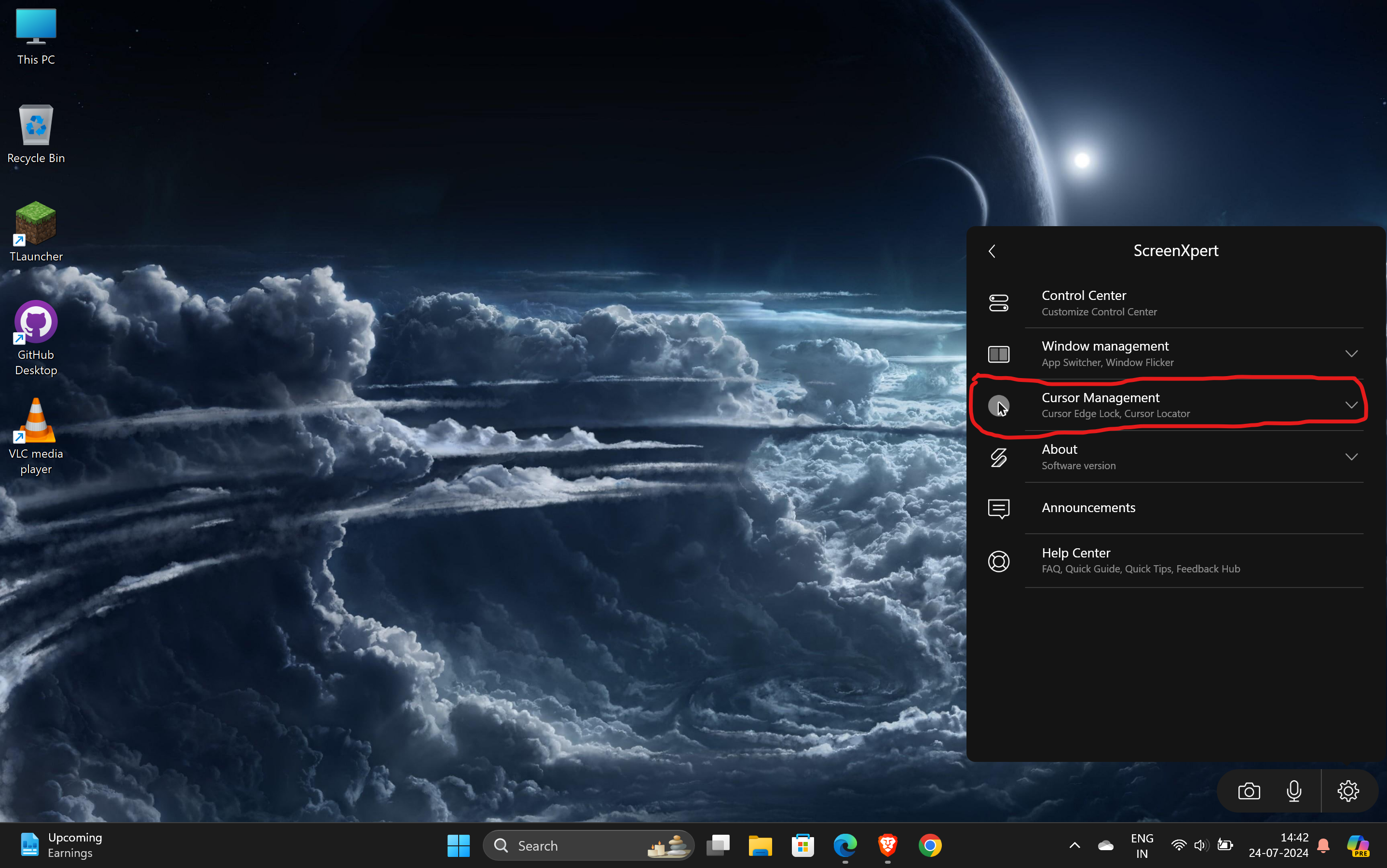Click the Help Center lifebuoy icon
Image resolution: width=1387 pixels, height=868 pixels.
pos(998,561)
